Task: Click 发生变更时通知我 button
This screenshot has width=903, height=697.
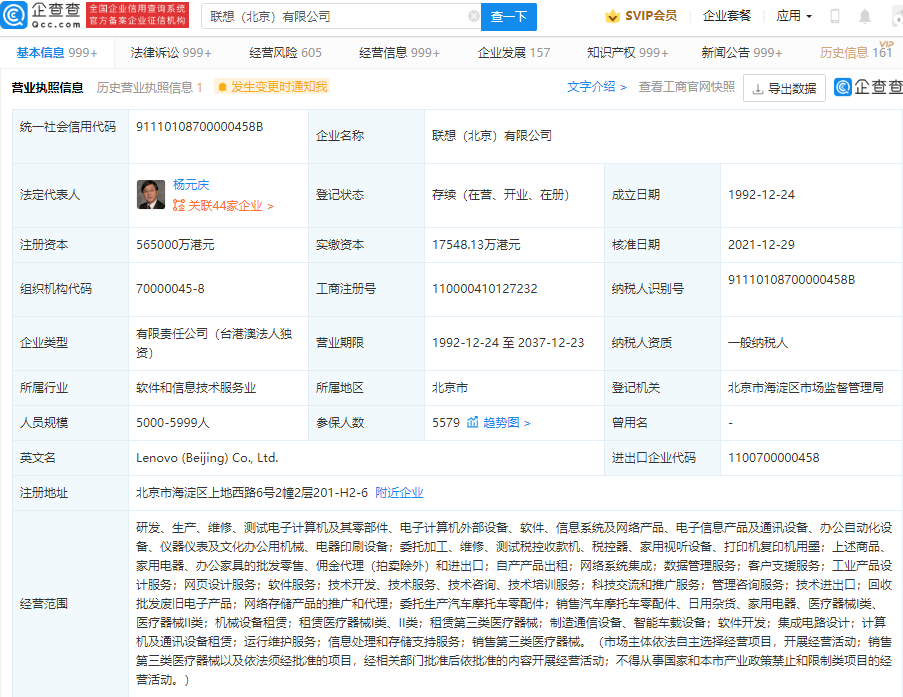Action: coord(272,87)
